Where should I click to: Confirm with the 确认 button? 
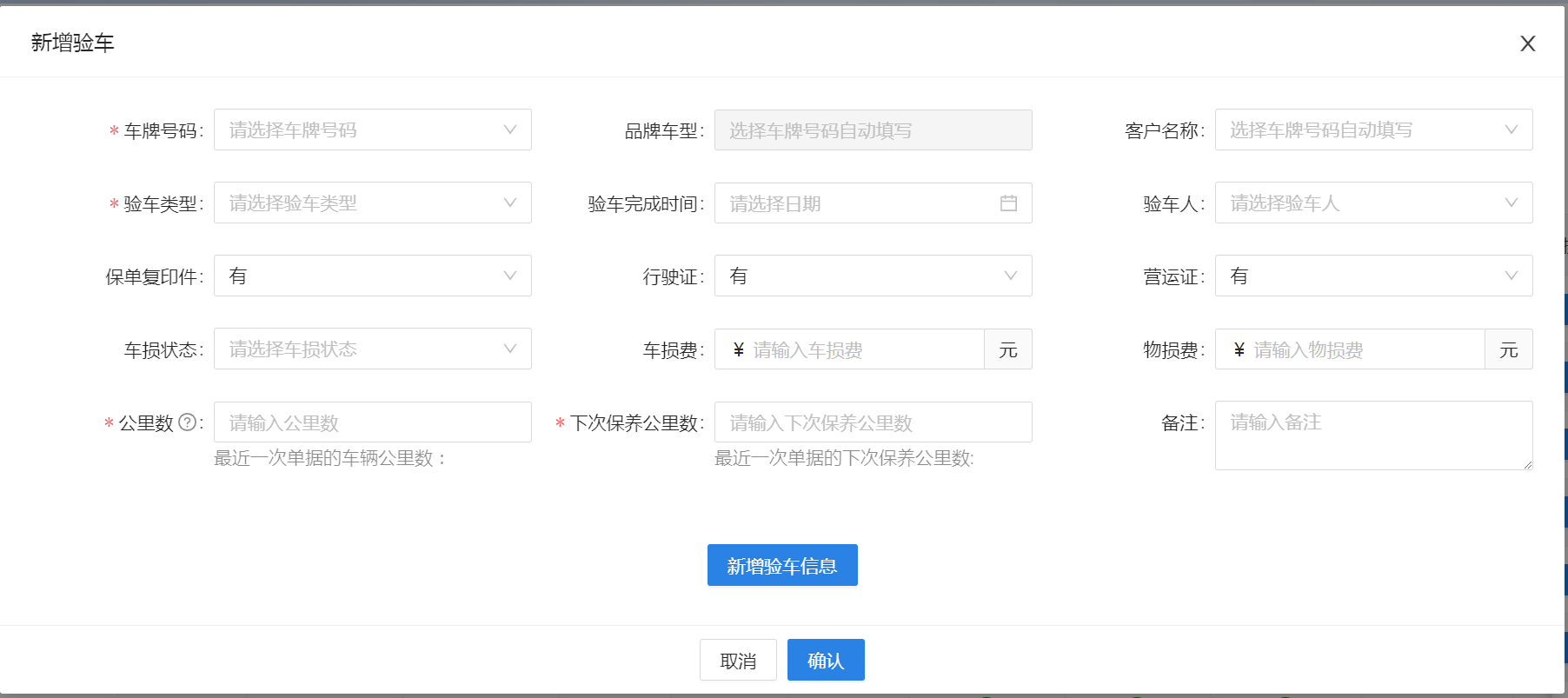click(x=826, y=661)
